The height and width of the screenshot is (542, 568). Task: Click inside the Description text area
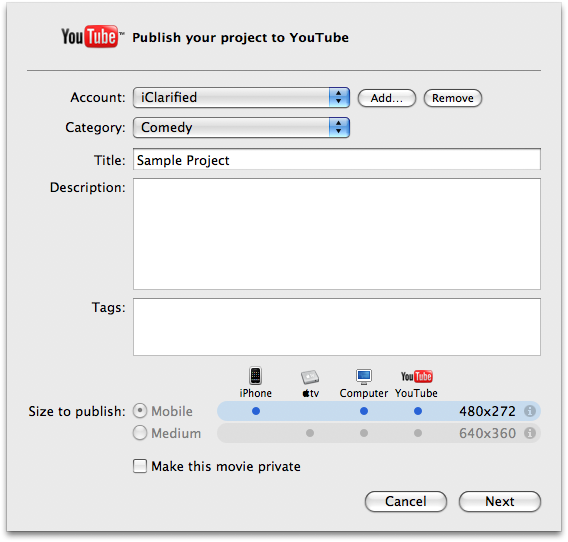tap(337, 234)
